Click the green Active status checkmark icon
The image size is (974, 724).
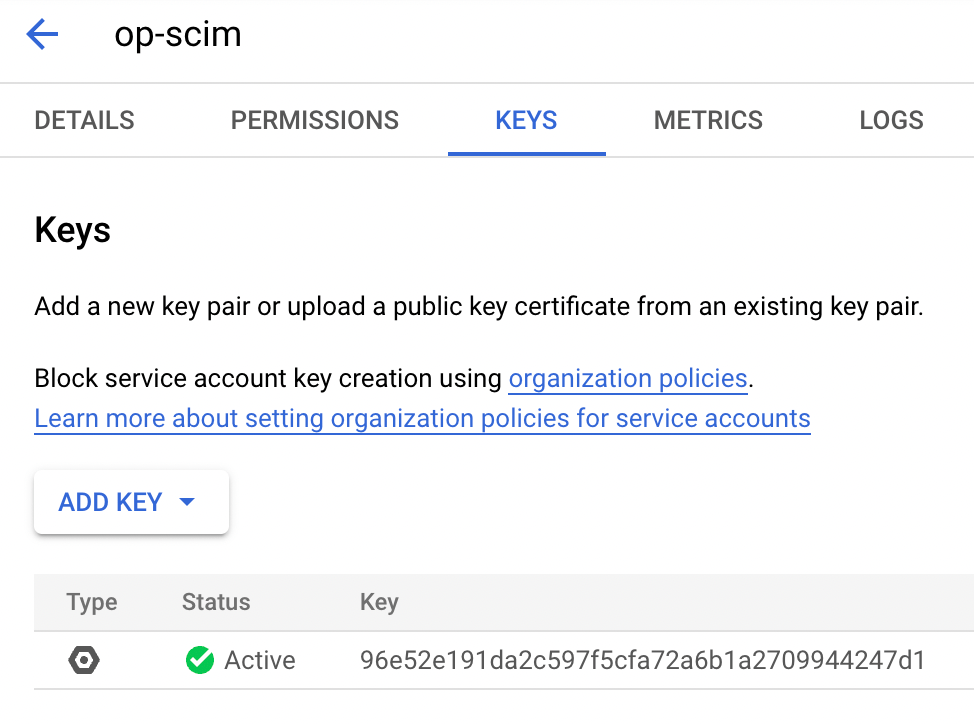pos(199,660)
